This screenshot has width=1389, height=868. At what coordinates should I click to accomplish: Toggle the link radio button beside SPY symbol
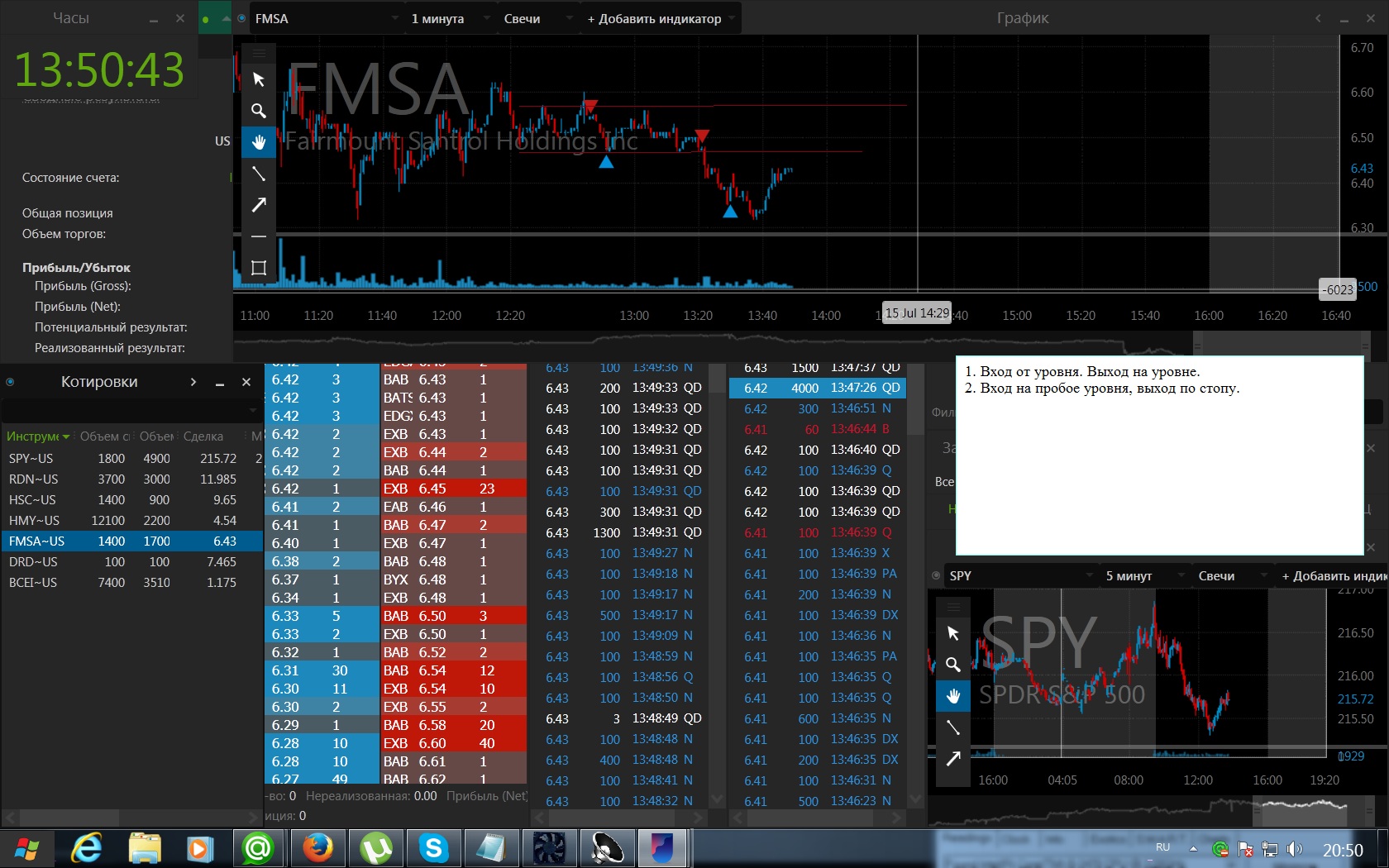[x=937, y=575]
